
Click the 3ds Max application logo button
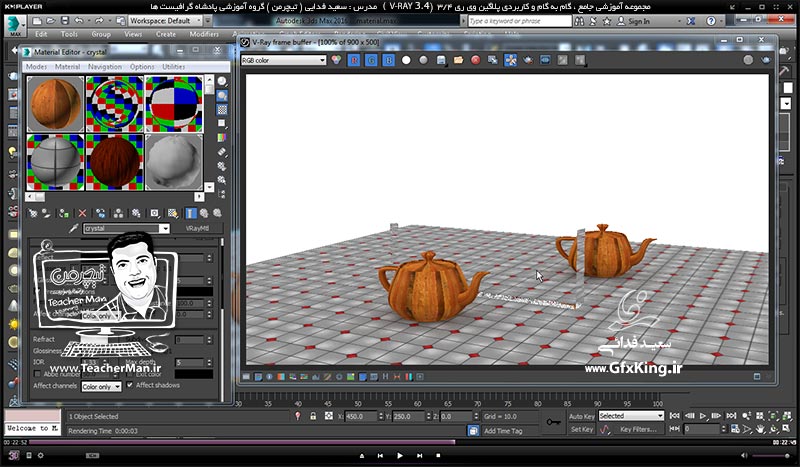[x=15, y=26]
